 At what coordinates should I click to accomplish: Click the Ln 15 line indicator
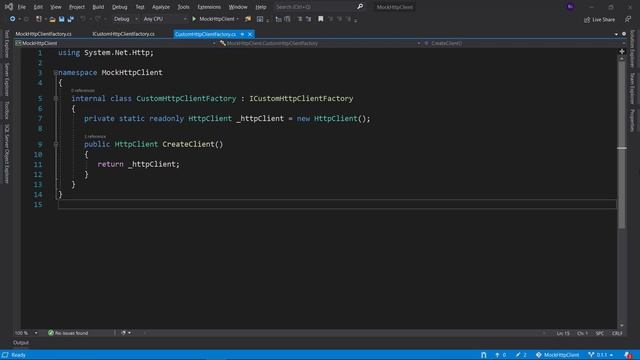563,333
